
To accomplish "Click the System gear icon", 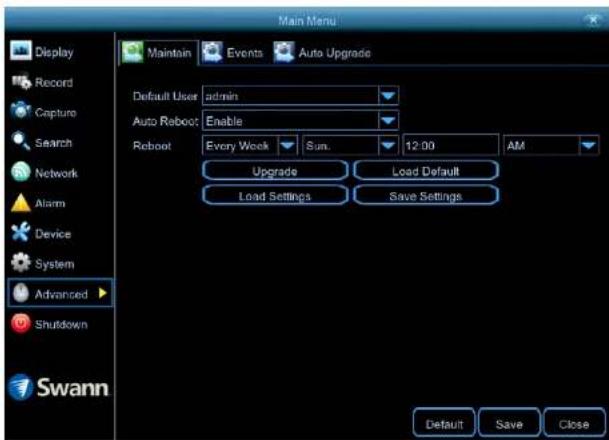I will (x=21, y=263).
